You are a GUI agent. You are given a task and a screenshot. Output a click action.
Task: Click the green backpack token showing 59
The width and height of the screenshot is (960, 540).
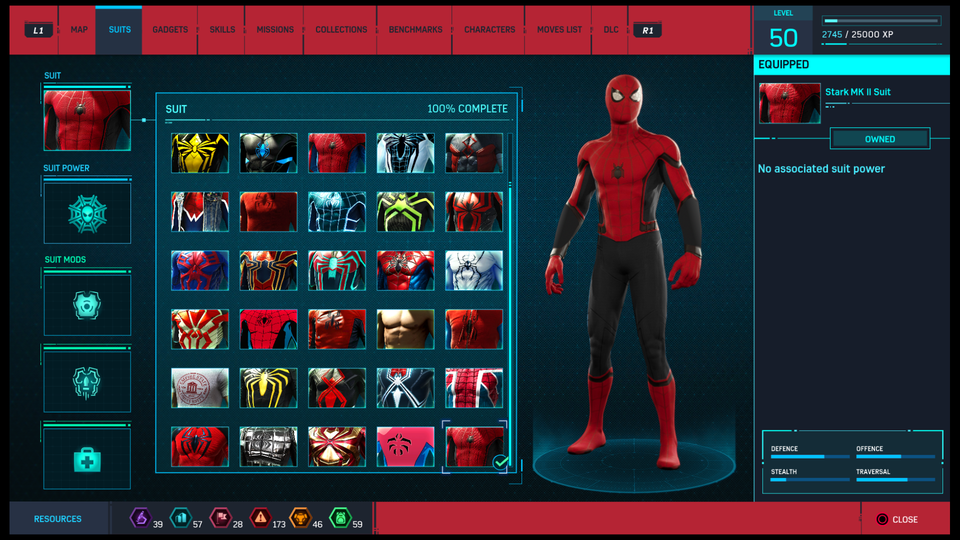pyautogui.click(x=340, y=519)
